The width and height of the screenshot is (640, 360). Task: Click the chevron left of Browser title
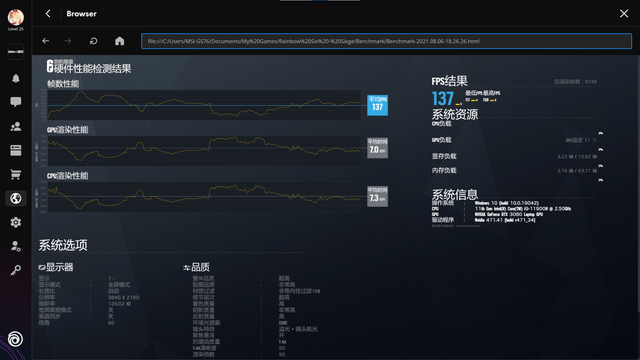coord(48,13)
